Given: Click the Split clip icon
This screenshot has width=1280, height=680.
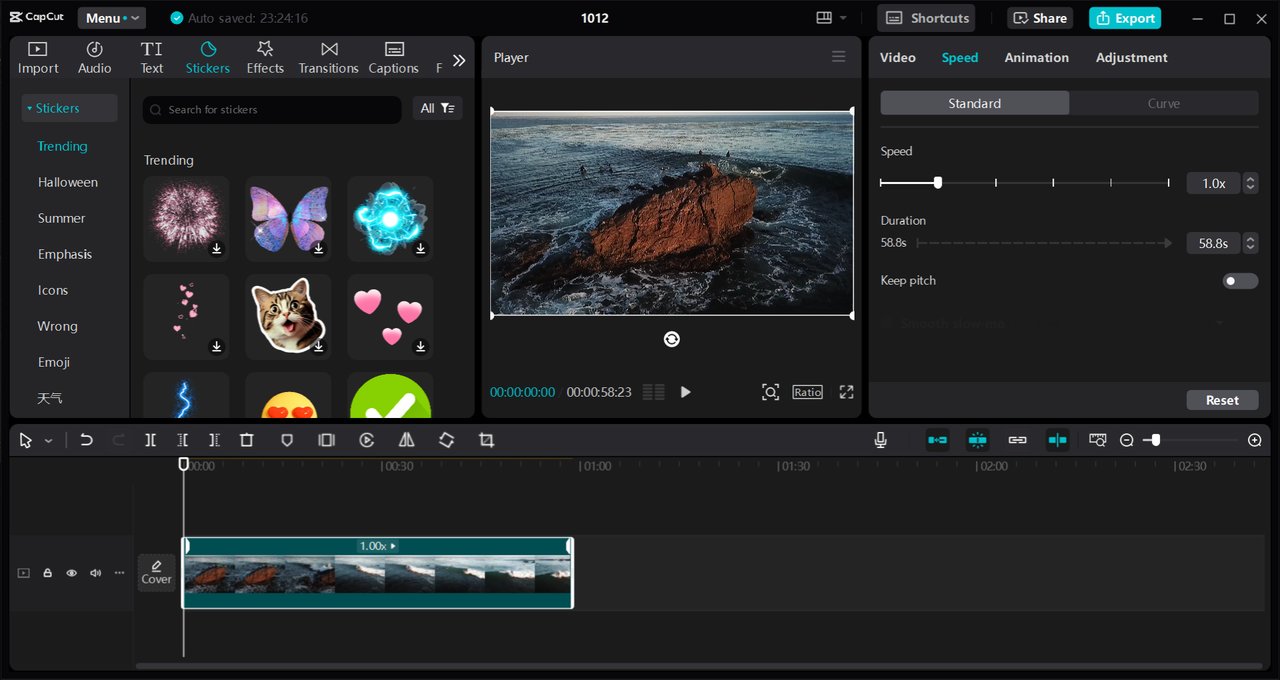Looking at the screenshot, I should tap(150, 440).
